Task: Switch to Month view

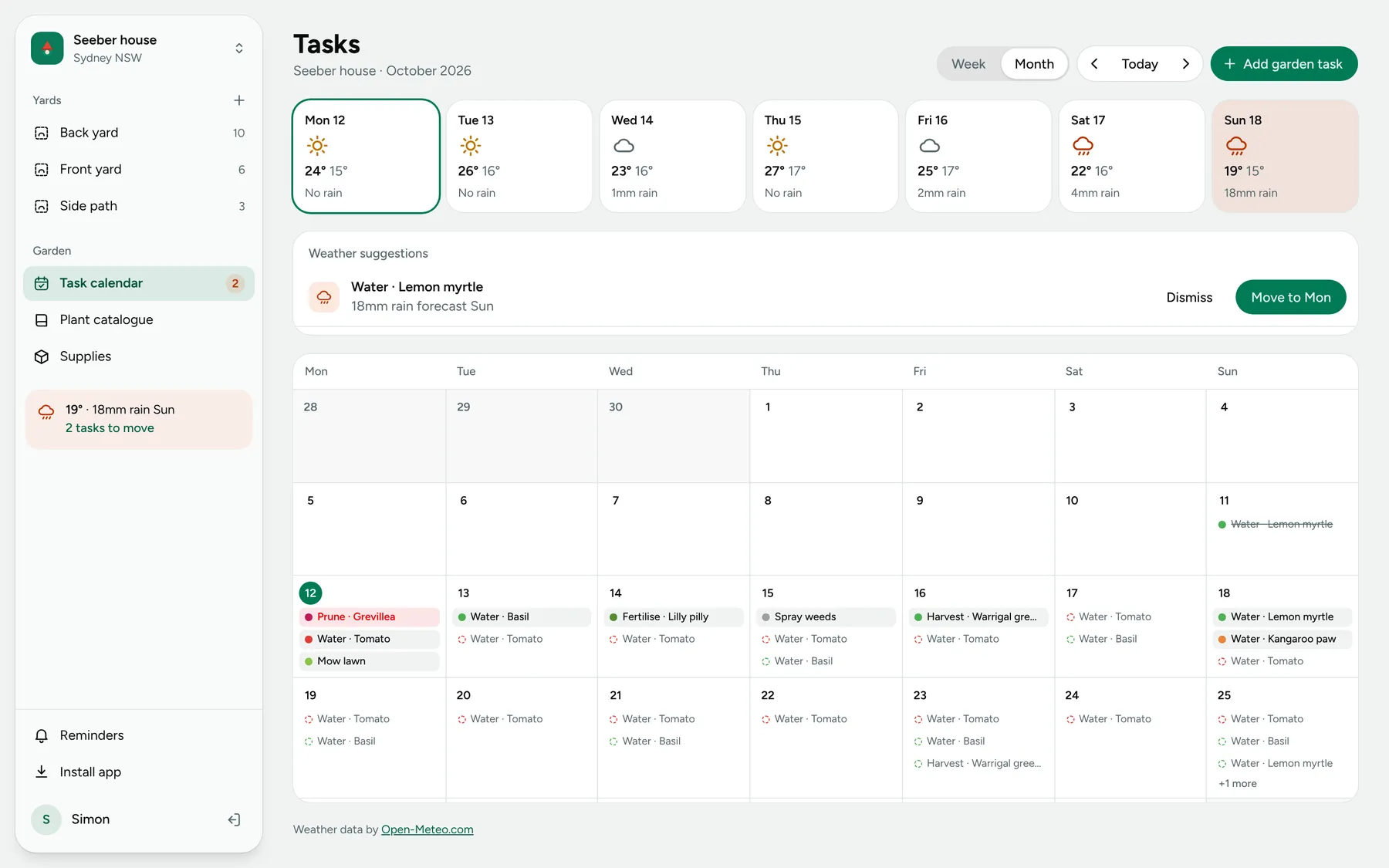Action: pyautogui.click(x=1034, y=64)
